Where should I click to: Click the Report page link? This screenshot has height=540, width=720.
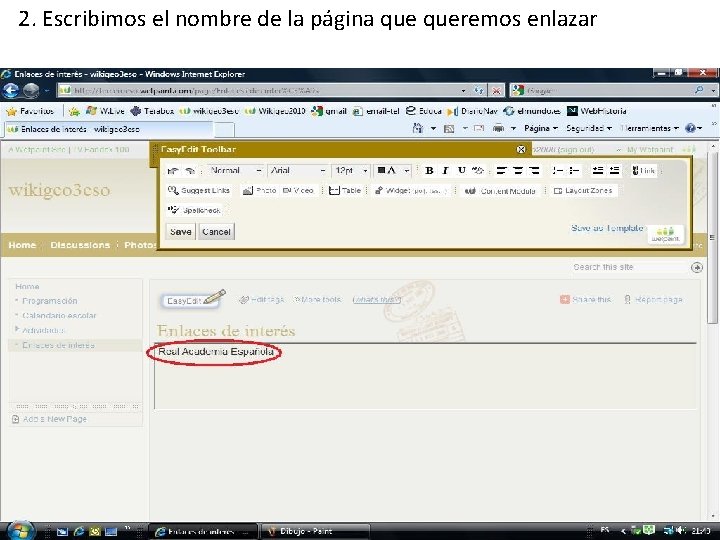pos(654,299)
